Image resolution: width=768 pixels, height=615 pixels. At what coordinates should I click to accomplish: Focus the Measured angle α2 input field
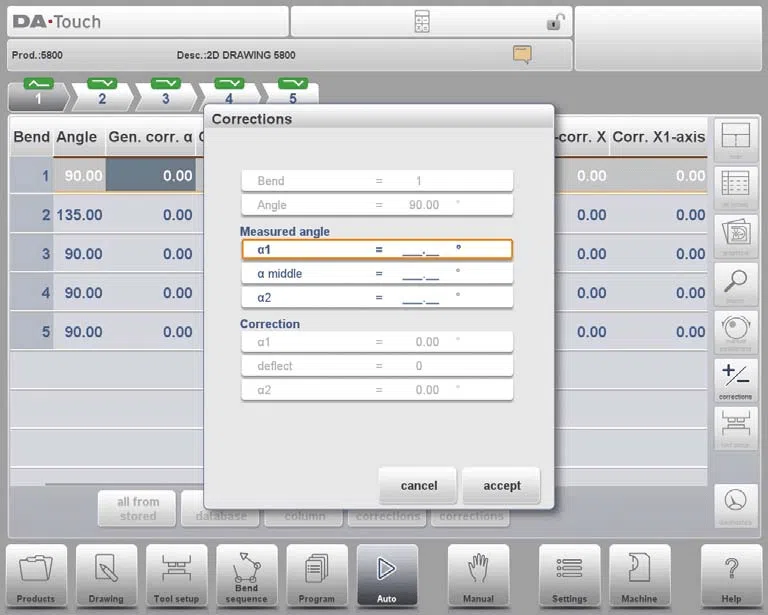(x=377, y=298)
